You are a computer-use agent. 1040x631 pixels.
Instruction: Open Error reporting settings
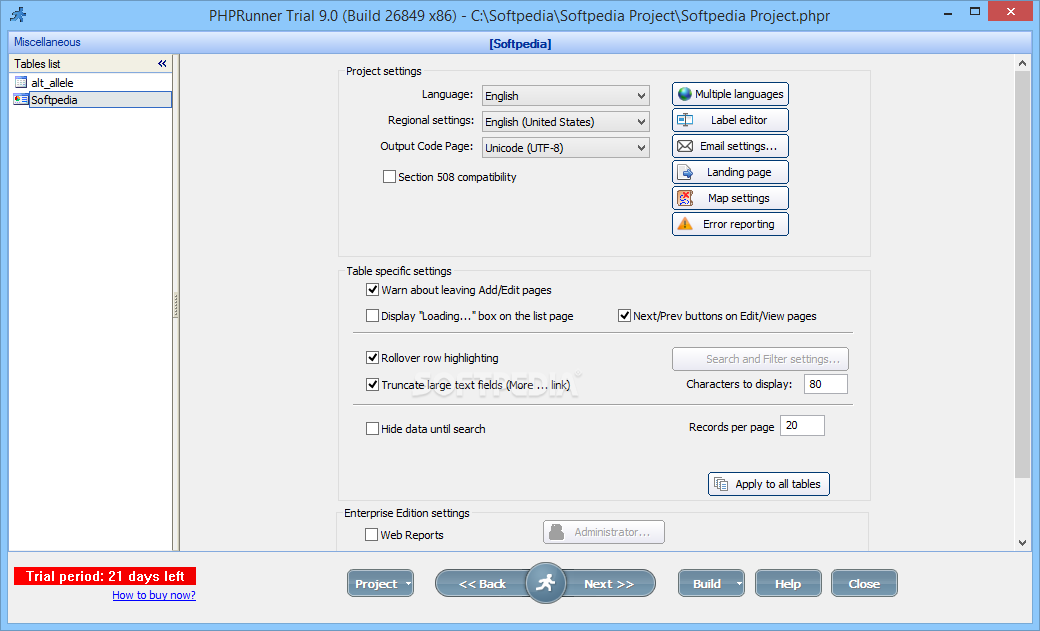click(730, 224)
